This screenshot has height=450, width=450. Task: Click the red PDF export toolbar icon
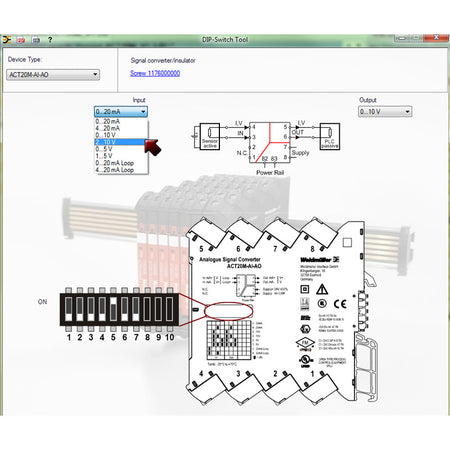click(x=21, y=40)
